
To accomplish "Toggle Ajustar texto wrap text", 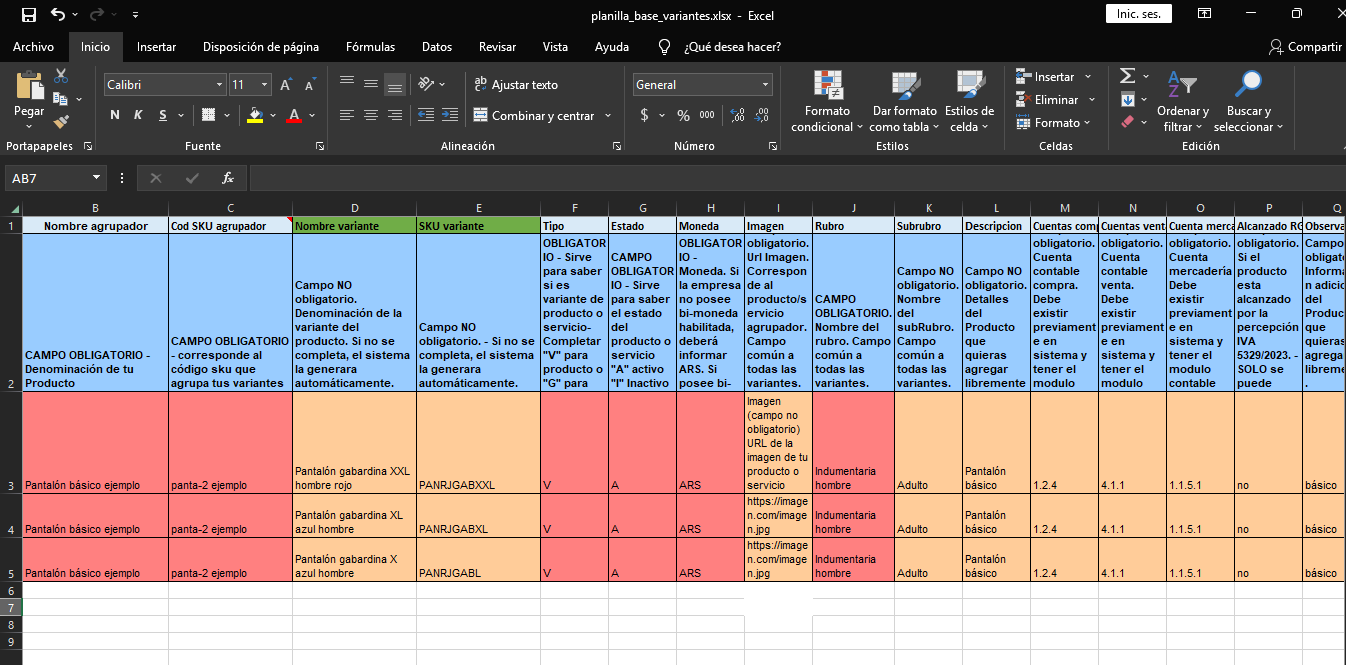I will point(517,85).
